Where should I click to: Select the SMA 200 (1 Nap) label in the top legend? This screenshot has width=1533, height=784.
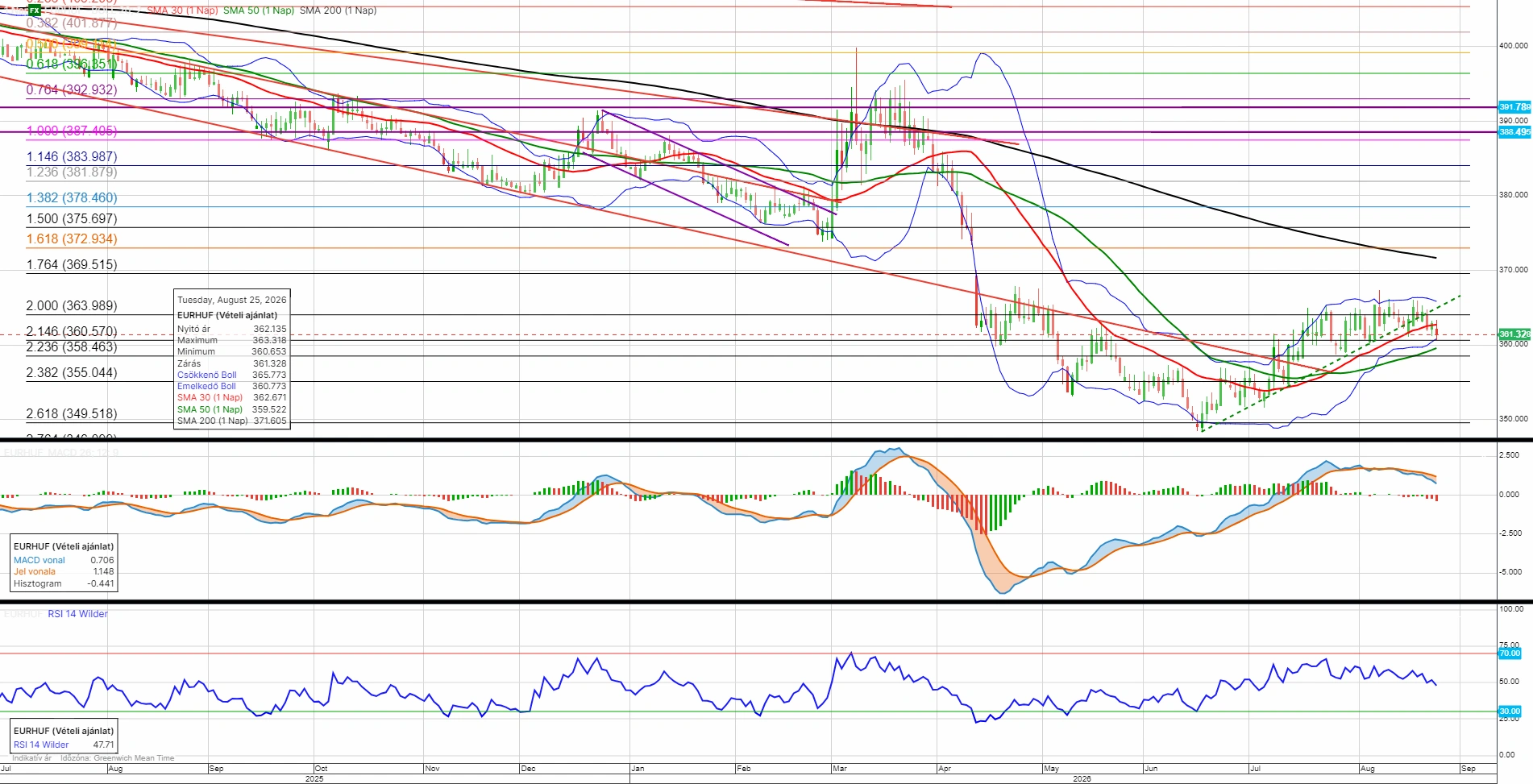[x=338, y=10]
